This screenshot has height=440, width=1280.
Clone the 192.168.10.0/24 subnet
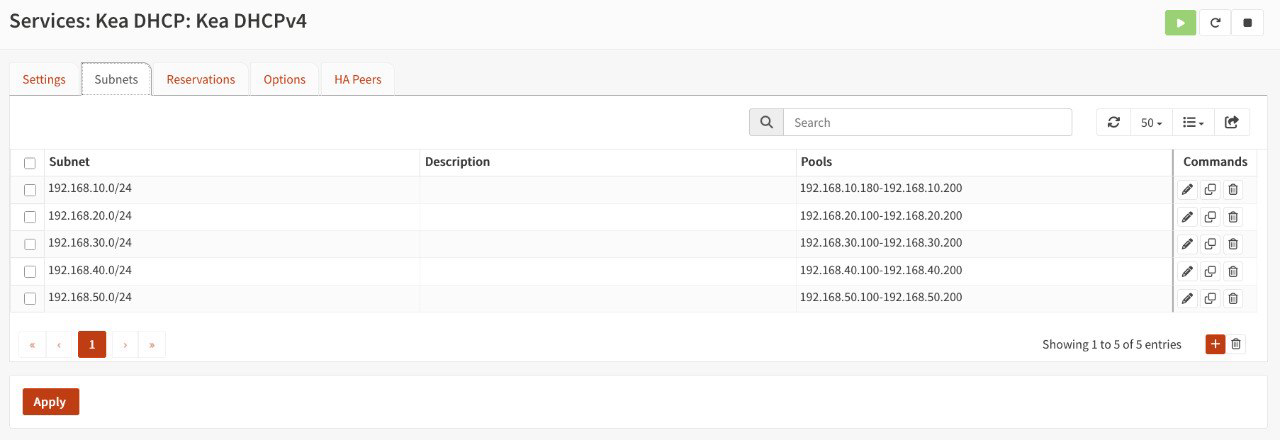pyautogui.click(x=1210, y=189)
